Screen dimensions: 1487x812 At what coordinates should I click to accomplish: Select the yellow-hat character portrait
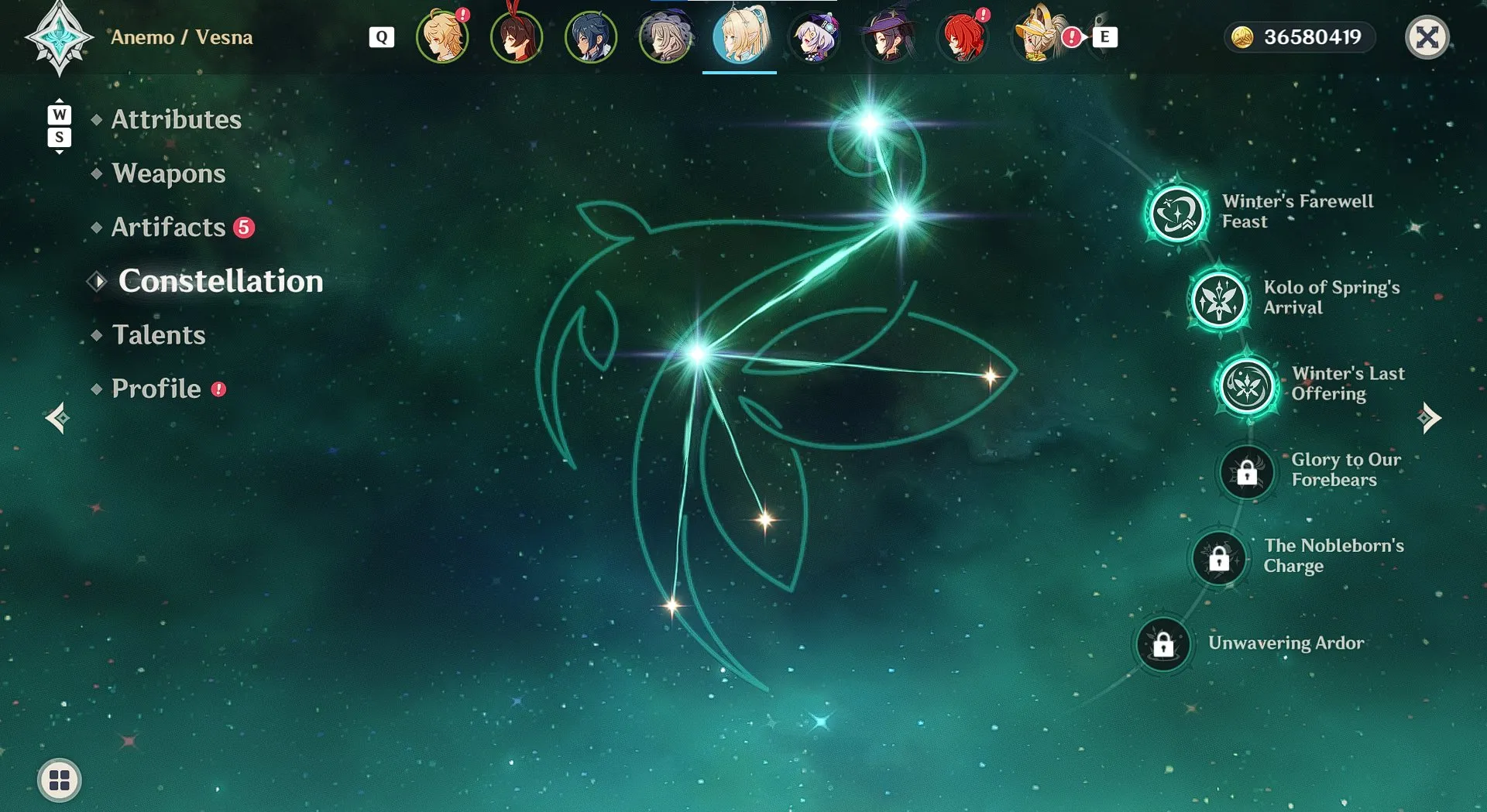click(1039, 36)
